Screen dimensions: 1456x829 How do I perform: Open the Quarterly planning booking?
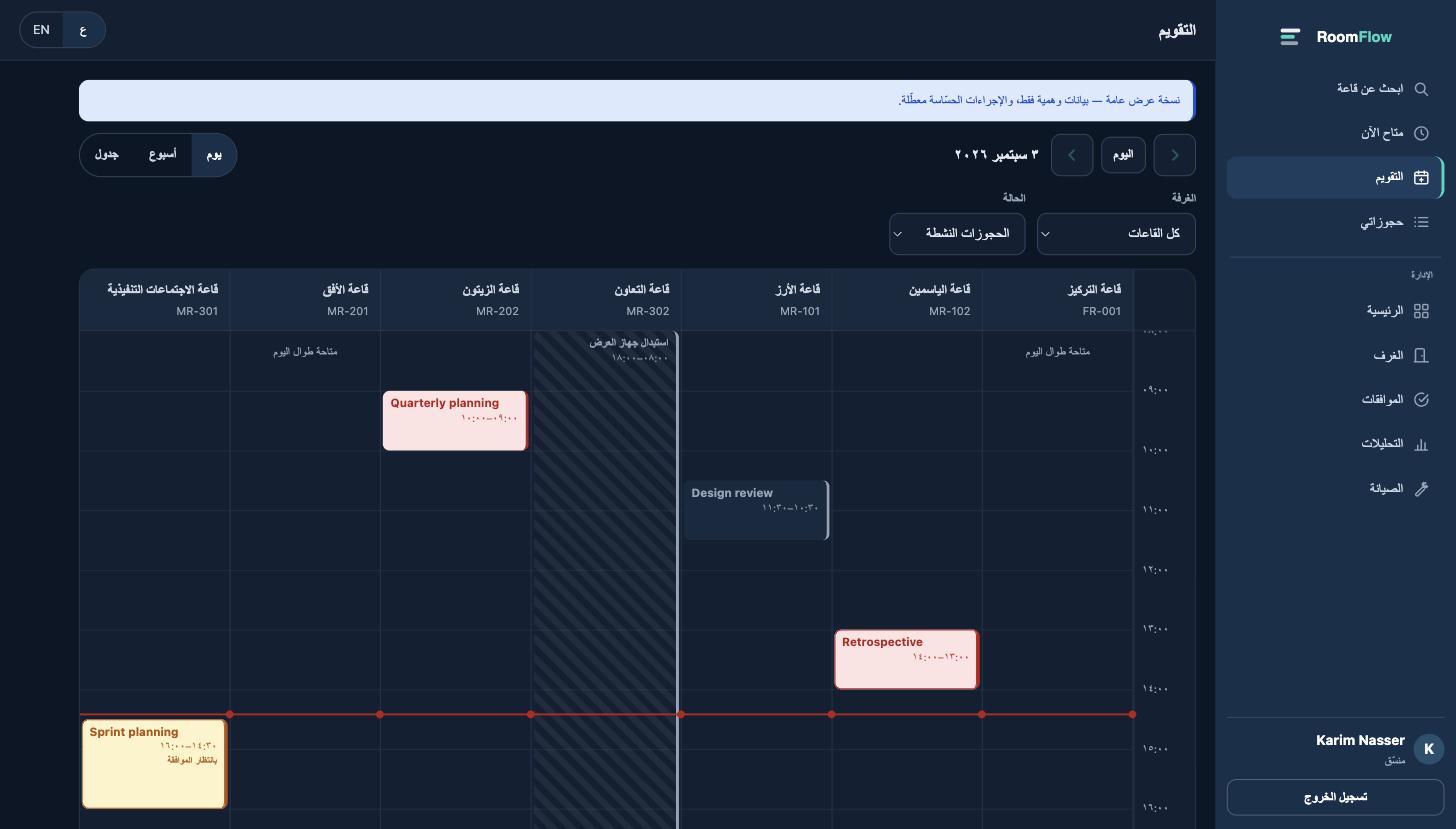click(x=455, y=421)
